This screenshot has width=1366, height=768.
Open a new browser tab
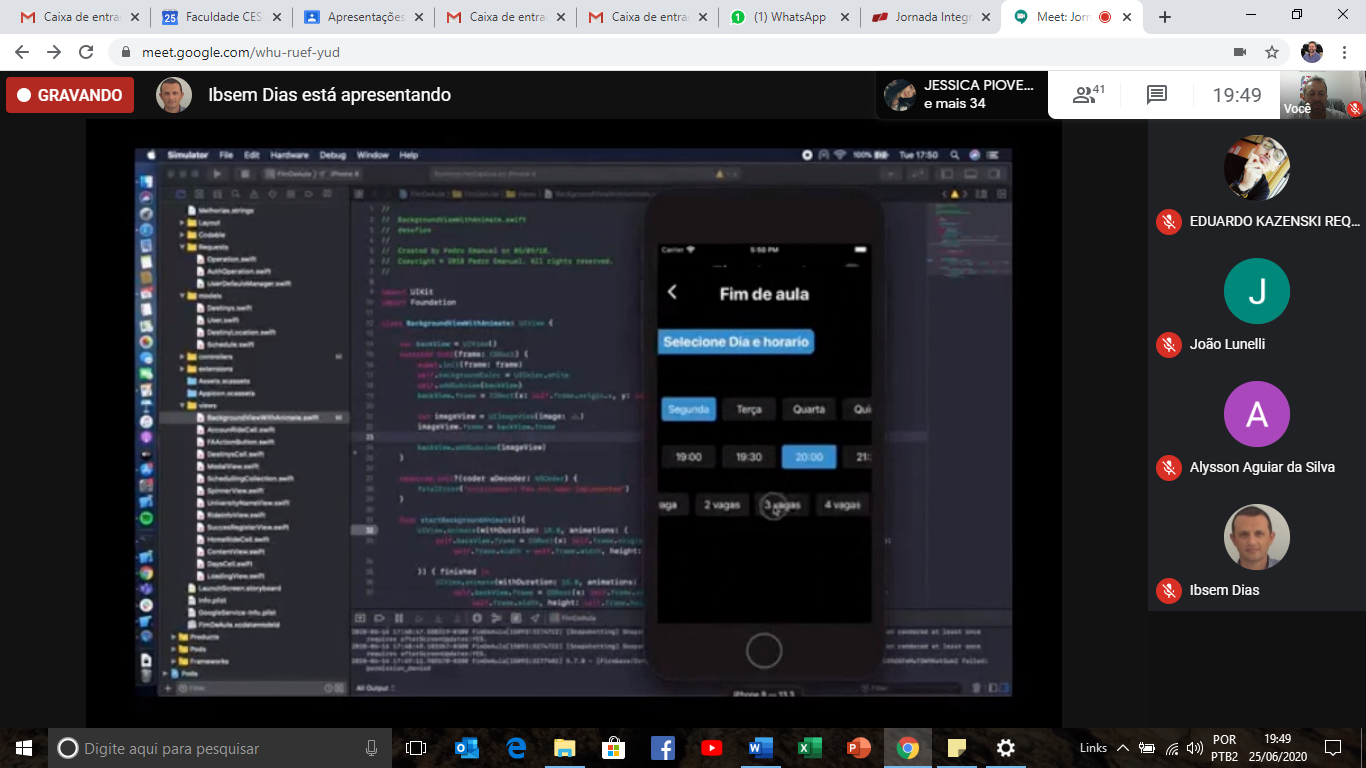(1165, 17)
